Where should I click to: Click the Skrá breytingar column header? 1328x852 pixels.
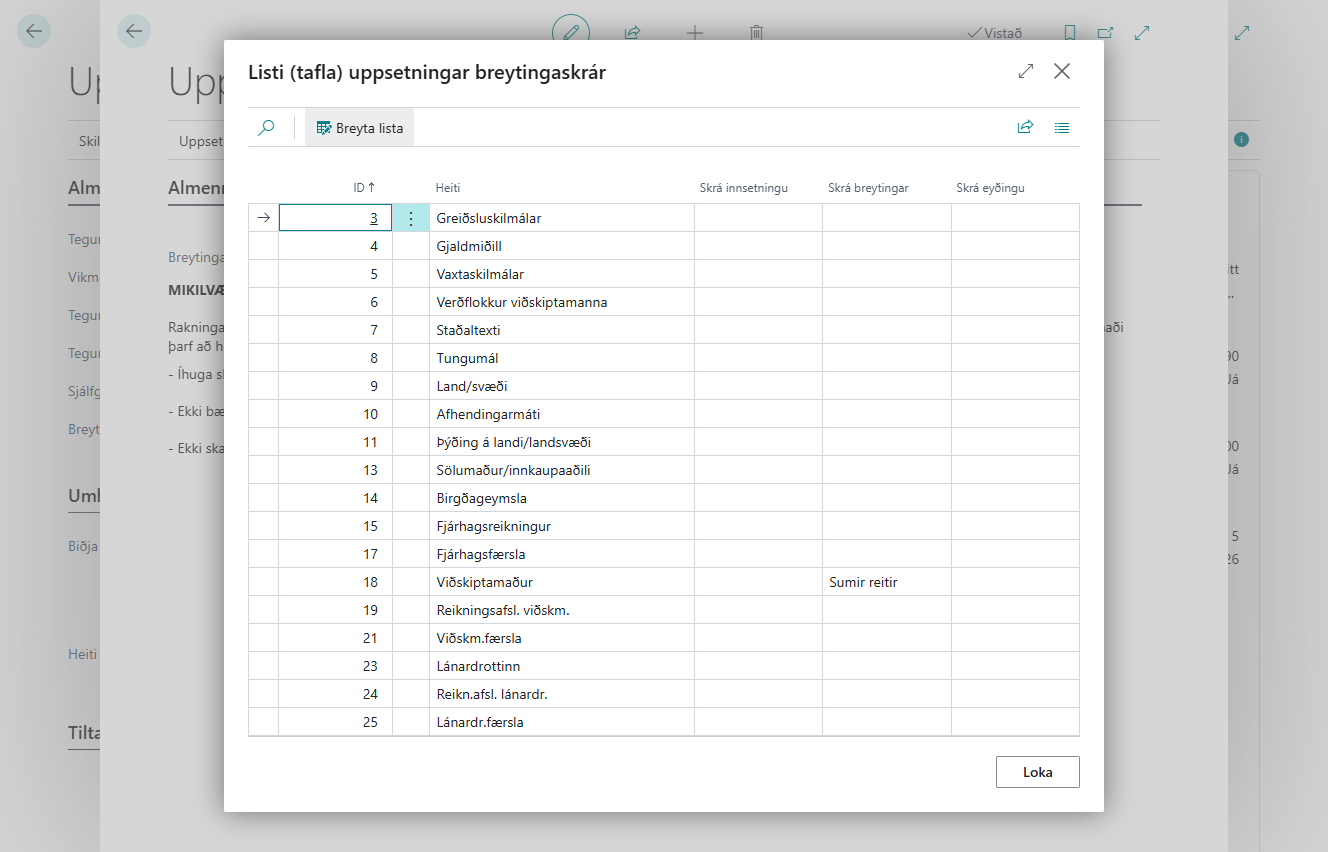click(x=868, y=187)
